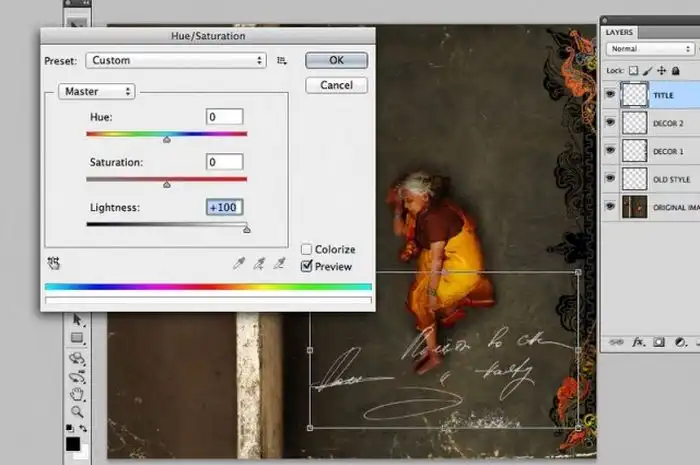The width and height of the screenshot is (700, 465).
Task: Click the TITLE layer name
Action: tap(663, 95)
